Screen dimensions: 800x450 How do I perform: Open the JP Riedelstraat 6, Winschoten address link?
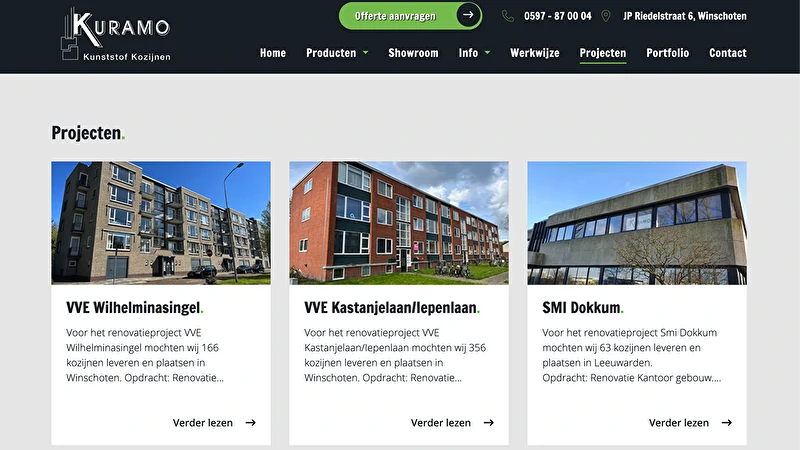(x=685, y=16)
